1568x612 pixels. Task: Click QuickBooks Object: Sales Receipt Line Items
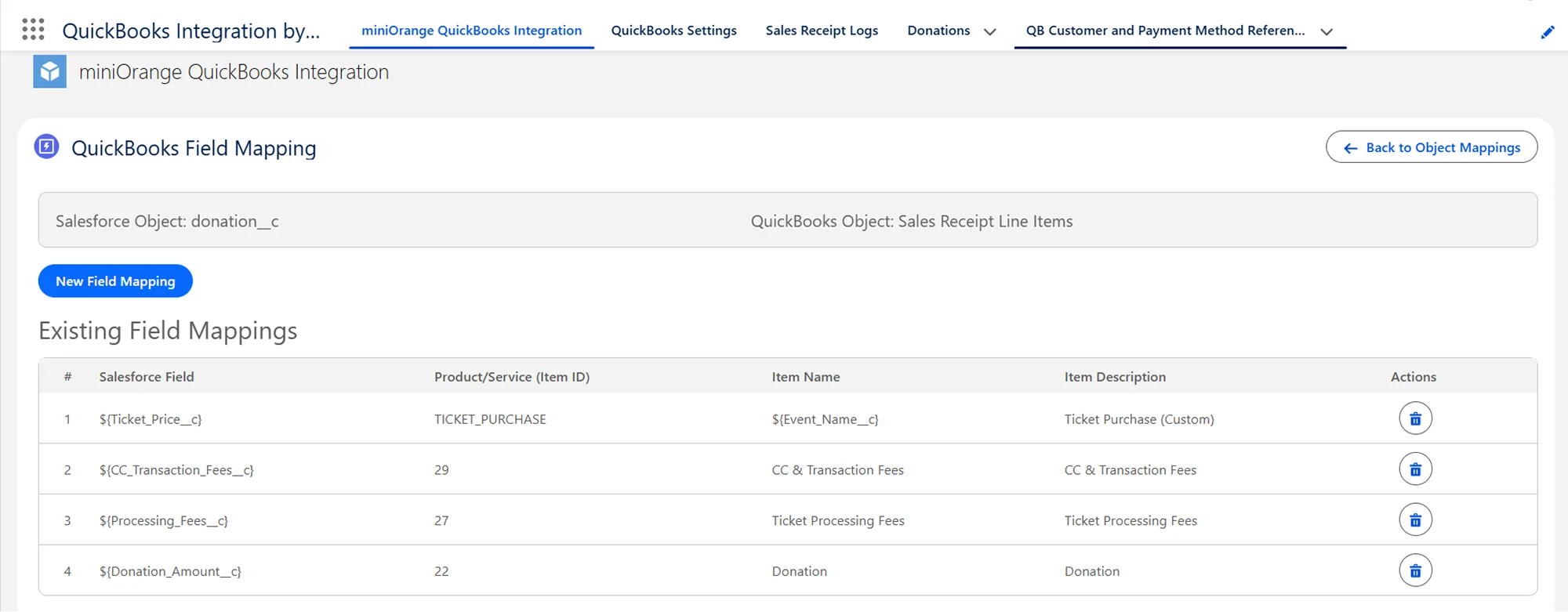(912, 222)
